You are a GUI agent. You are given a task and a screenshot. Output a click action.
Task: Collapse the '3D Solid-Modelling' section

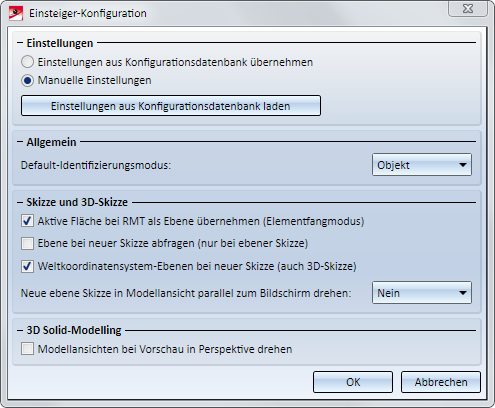[20, 330]
